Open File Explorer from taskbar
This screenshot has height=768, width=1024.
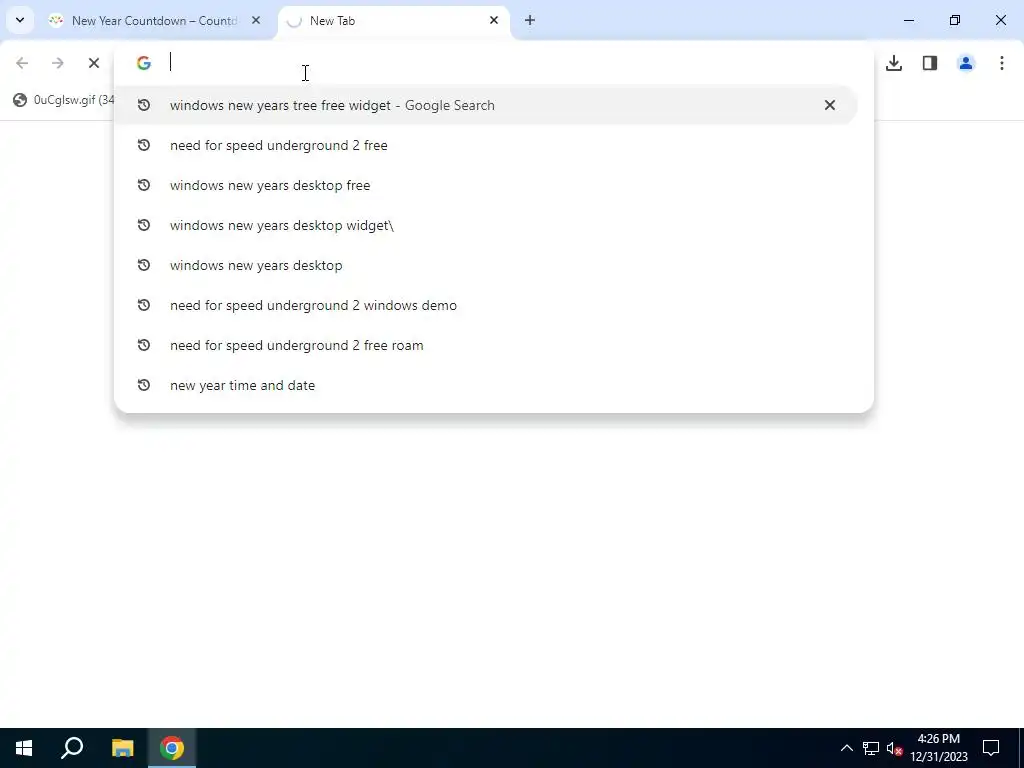122,748
